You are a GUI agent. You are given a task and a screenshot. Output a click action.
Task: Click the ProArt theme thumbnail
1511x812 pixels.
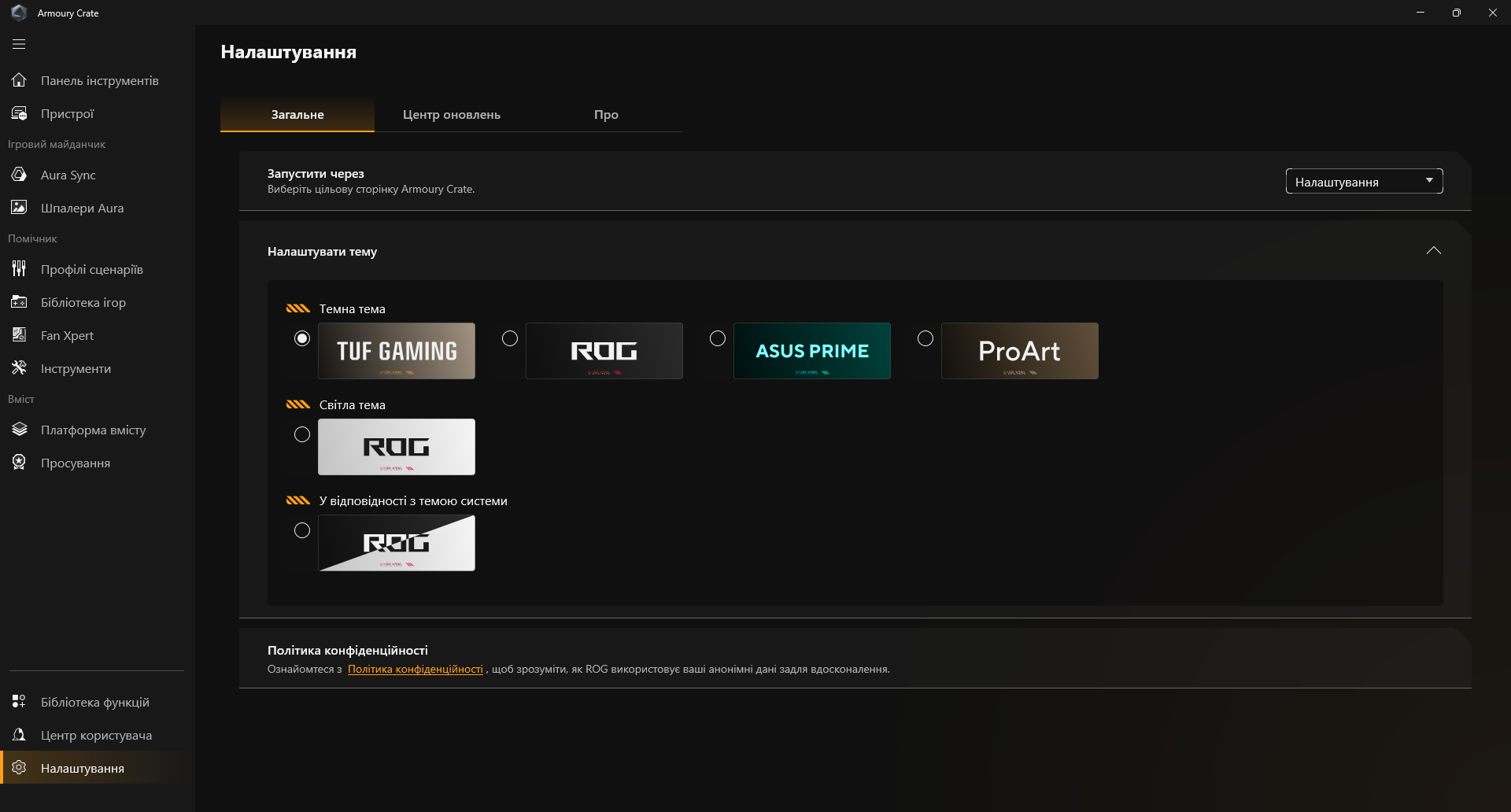[1020, 351]
